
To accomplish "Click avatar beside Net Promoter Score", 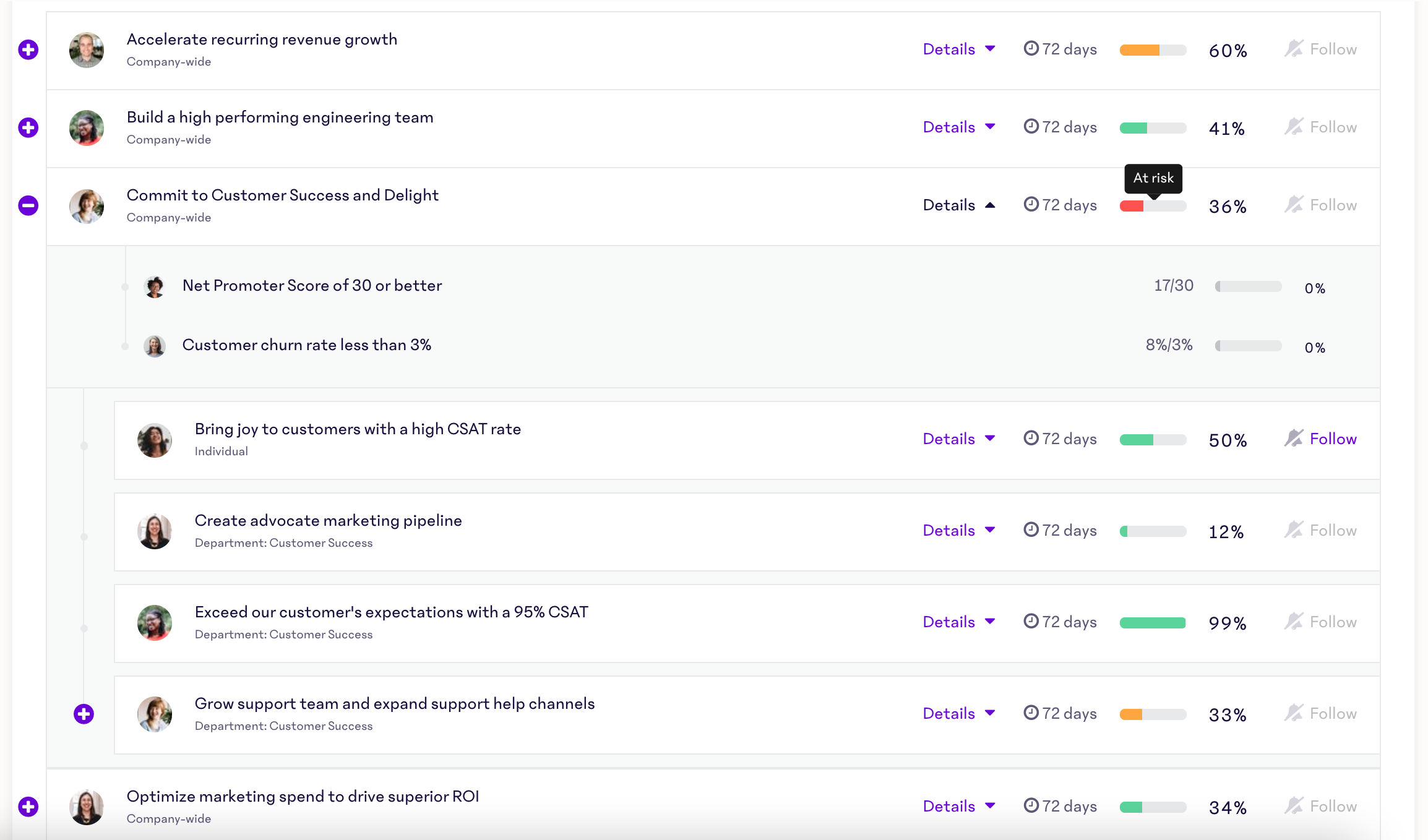I will (x=155, y=286).
